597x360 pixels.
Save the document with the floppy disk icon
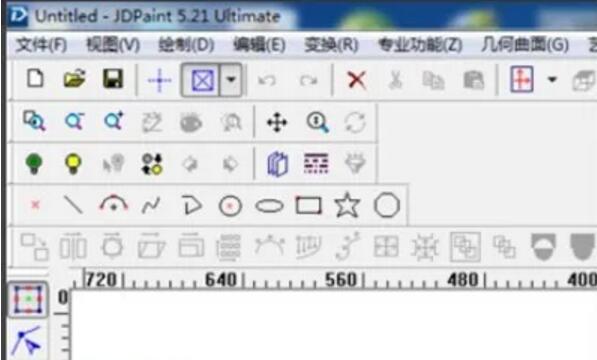(113, 79)
